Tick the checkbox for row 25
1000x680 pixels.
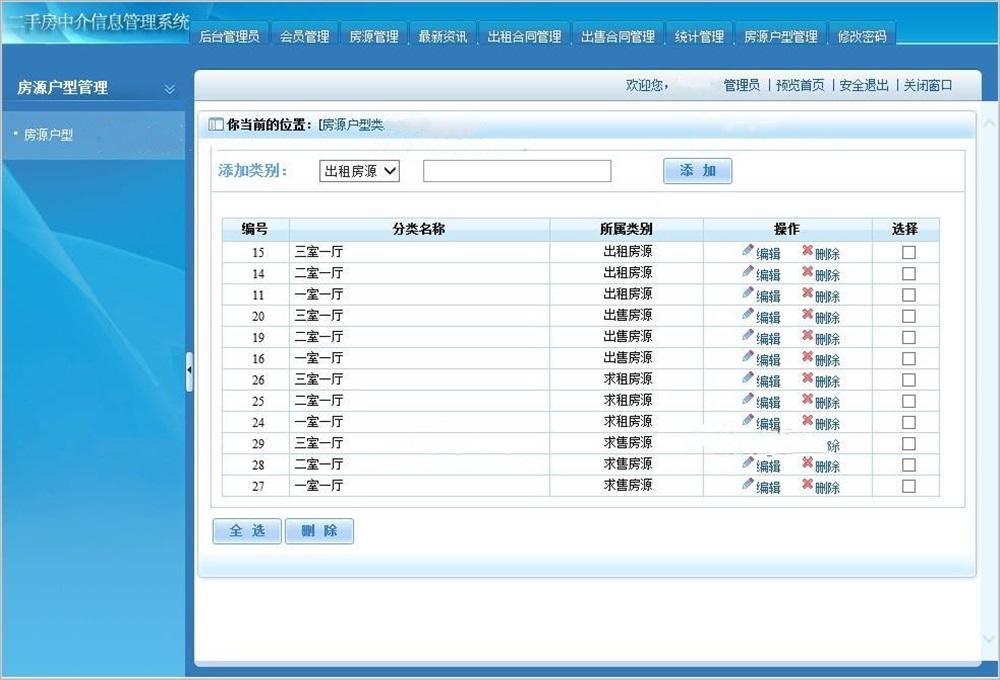[x=909, y=401]
